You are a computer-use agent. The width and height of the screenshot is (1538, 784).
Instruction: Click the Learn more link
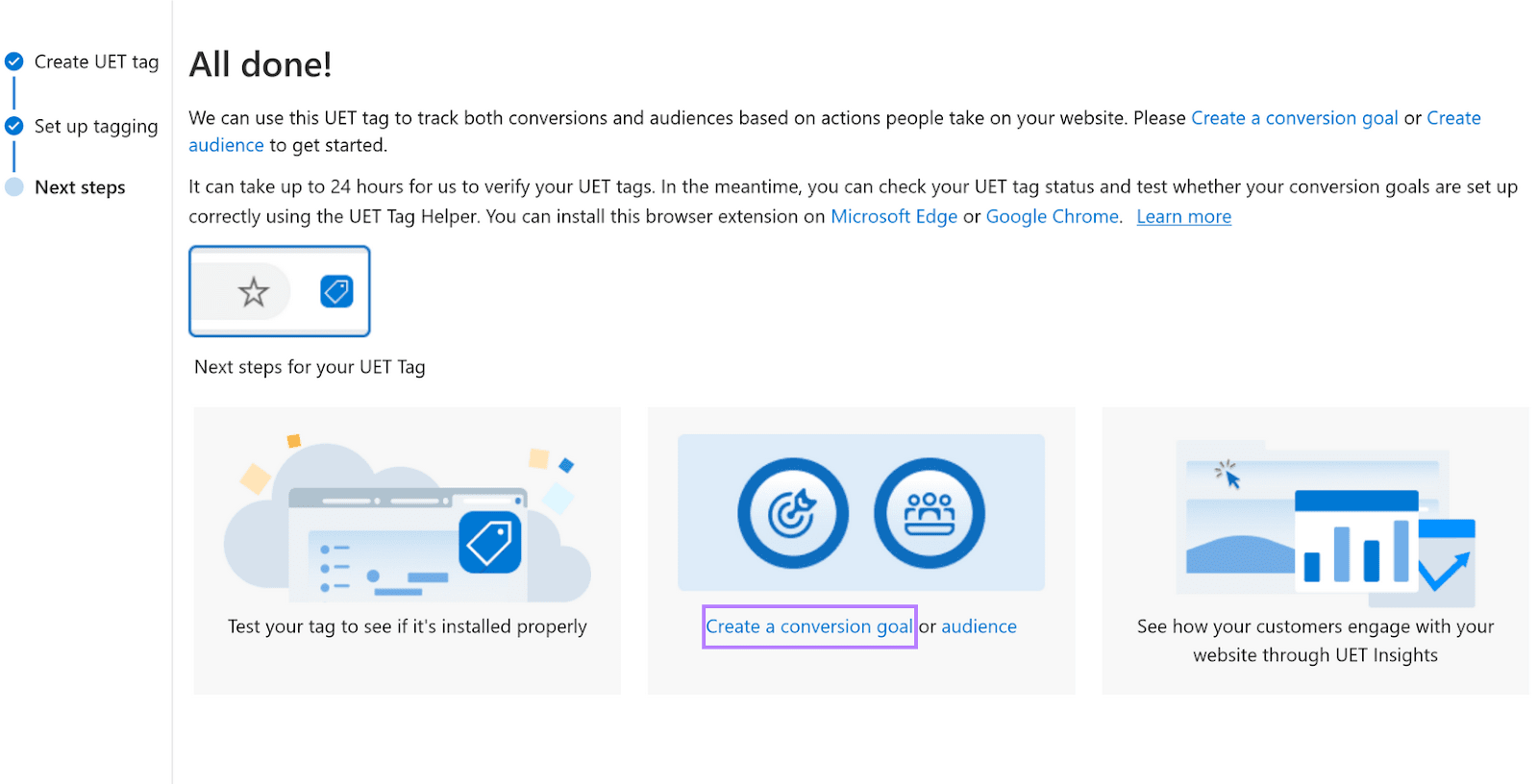pos(1183,216)
